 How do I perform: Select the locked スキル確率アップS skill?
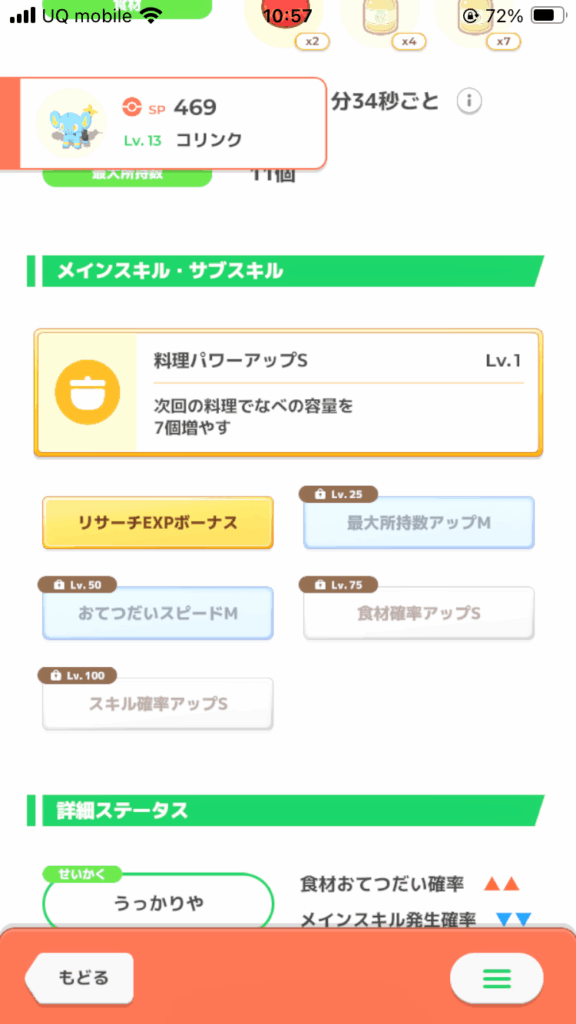(x=157, y=704)
